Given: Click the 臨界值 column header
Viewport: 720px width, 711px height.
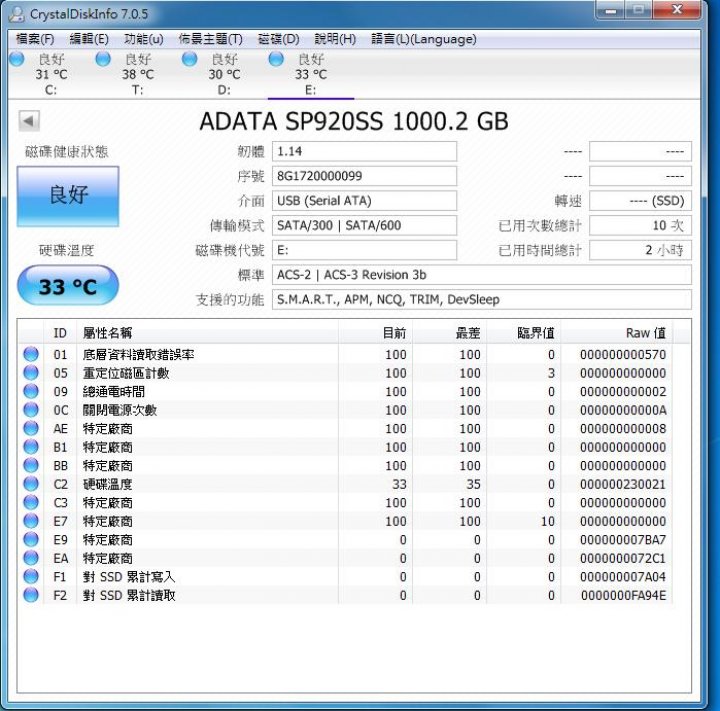Looking at the screenshot, I should pyautogui.click(x=523, y=333).
